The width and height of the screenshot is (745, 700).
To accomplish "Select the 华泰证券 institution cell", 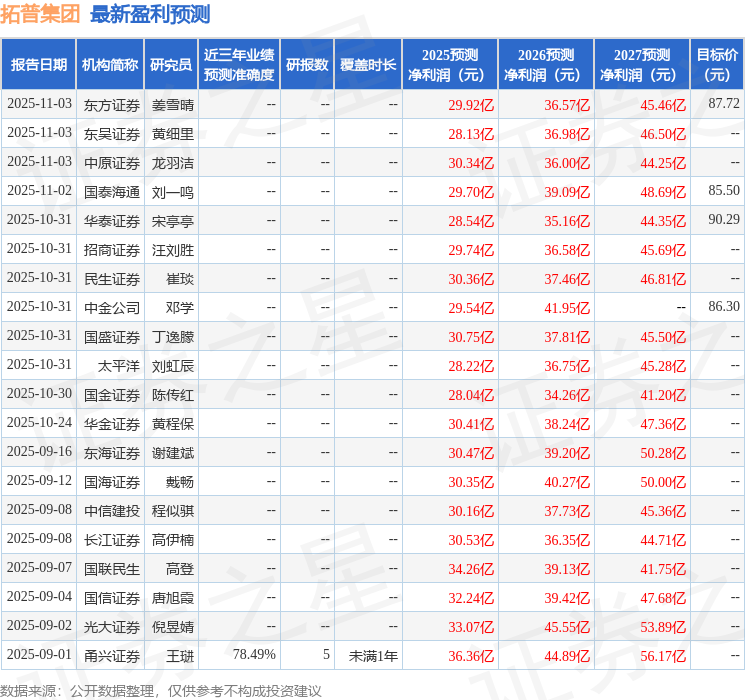I will 112,221.
